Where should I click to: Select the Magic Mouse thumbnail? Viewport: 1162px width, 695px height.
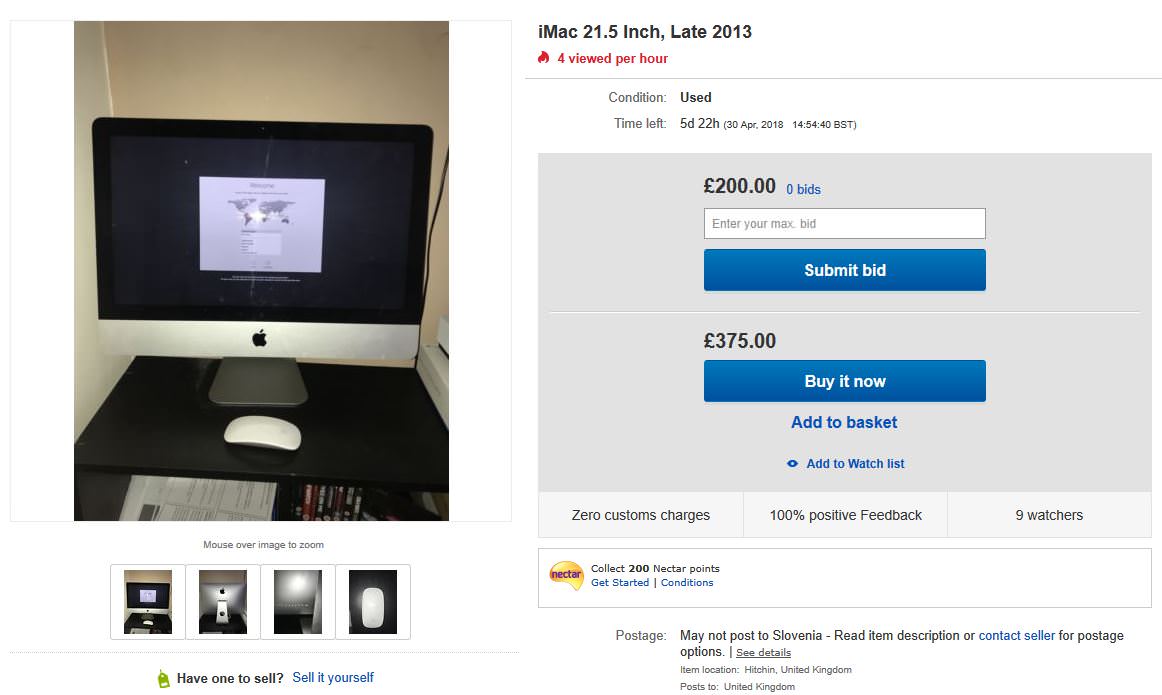click(373, 602)
